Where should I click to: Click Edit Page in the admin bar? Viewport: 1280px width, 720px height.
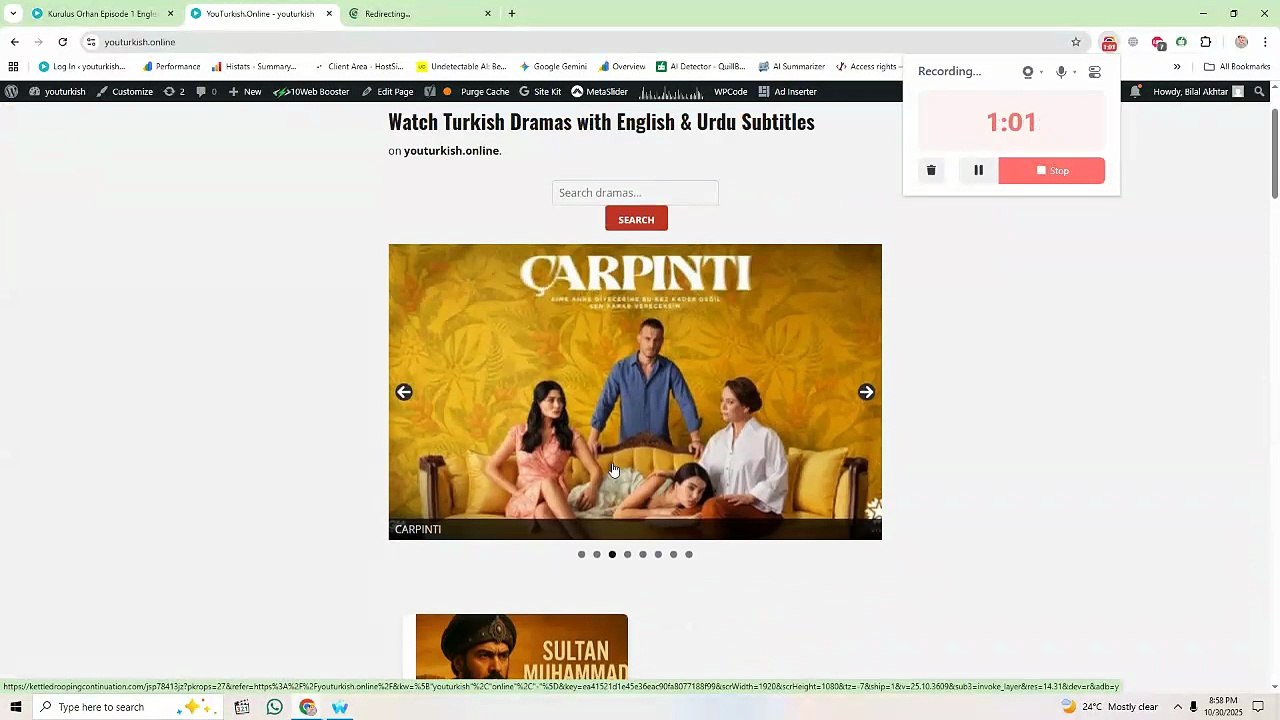(x=388, y=91)
